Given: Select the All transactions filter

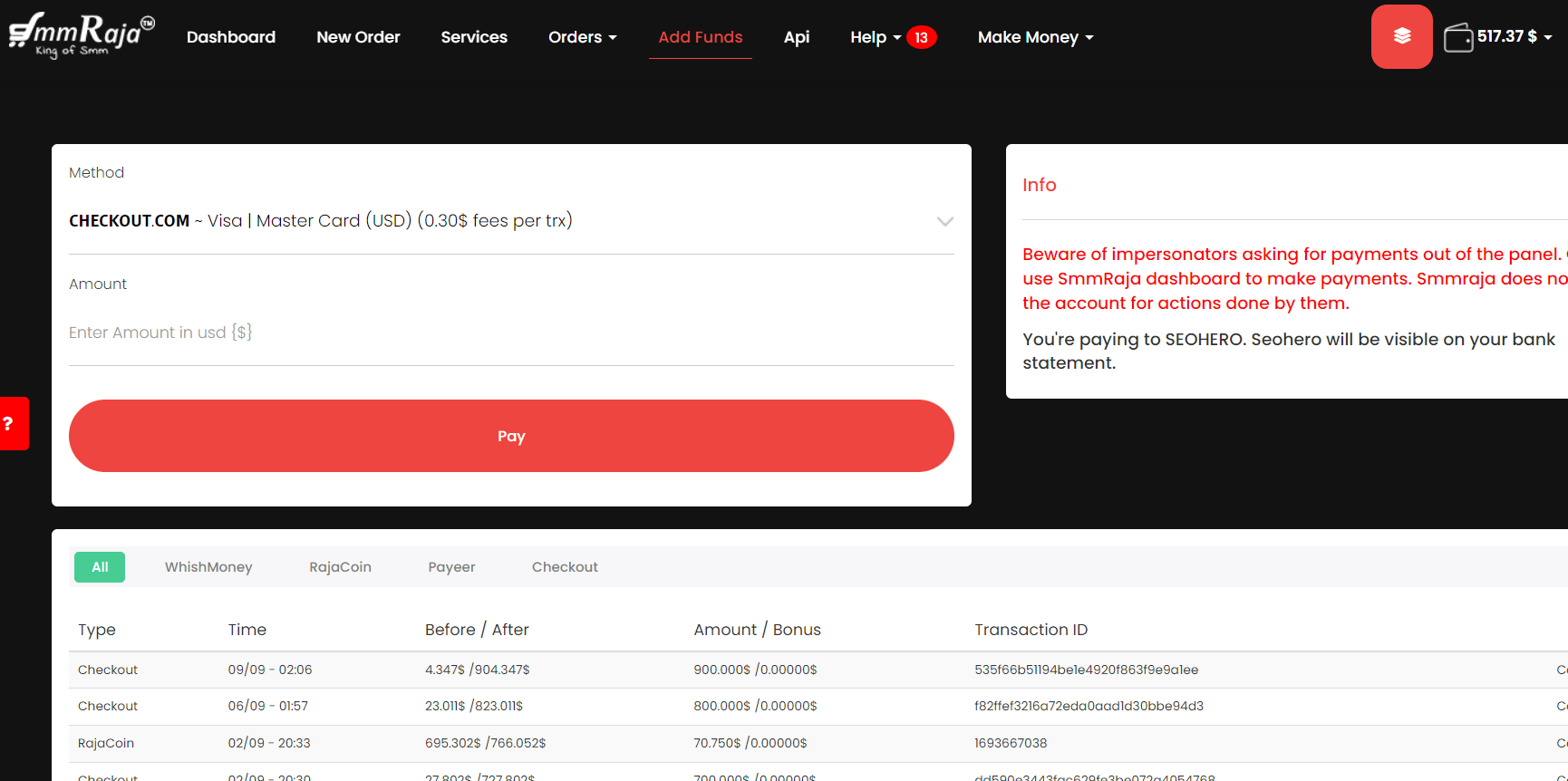Looking at the screenshot, I should click(100, 567).
